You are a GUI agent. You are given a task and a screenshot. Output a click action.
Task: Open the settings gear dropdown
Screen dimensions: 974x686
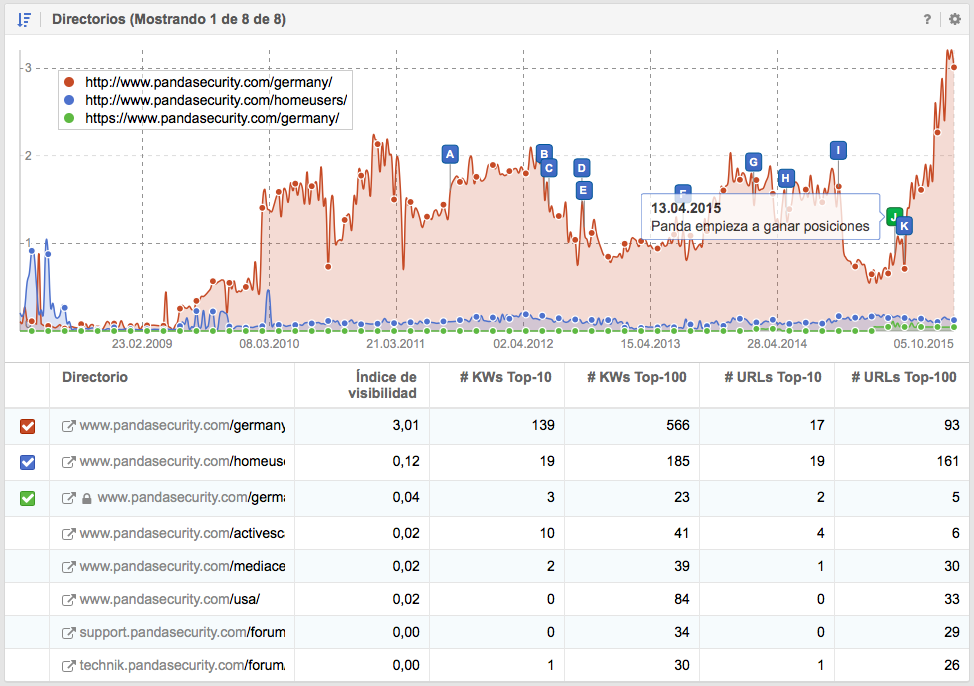(x=953, y=20)
